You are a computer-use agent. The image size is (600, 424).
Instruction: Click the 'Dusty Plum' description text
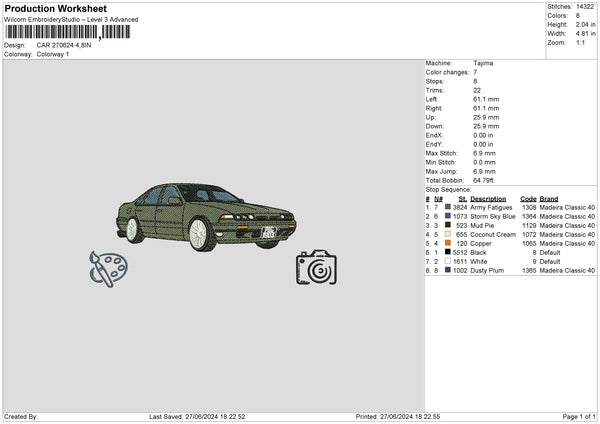tap(487, 271)
